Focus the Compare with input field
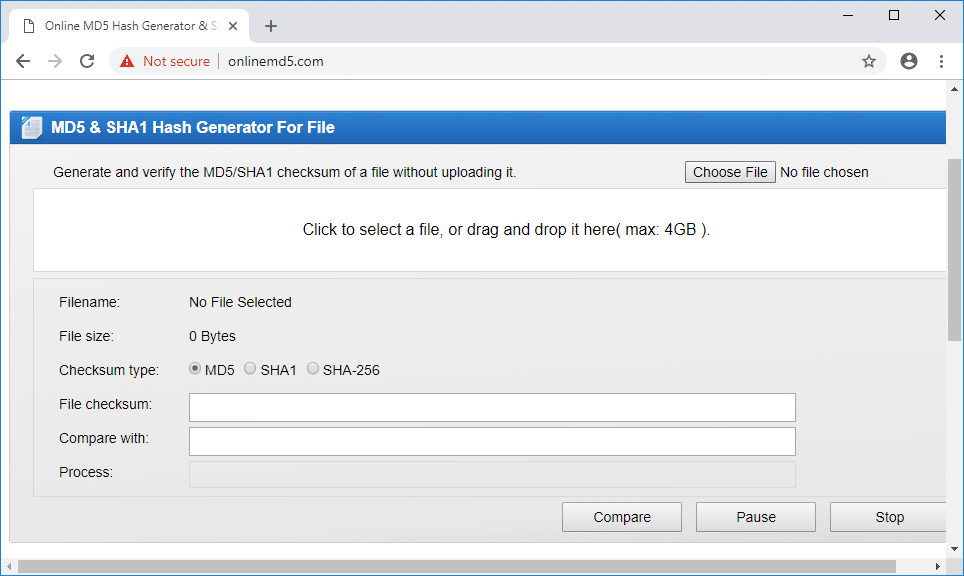This screenshot has height=576, width=964. tap(492, 441)
